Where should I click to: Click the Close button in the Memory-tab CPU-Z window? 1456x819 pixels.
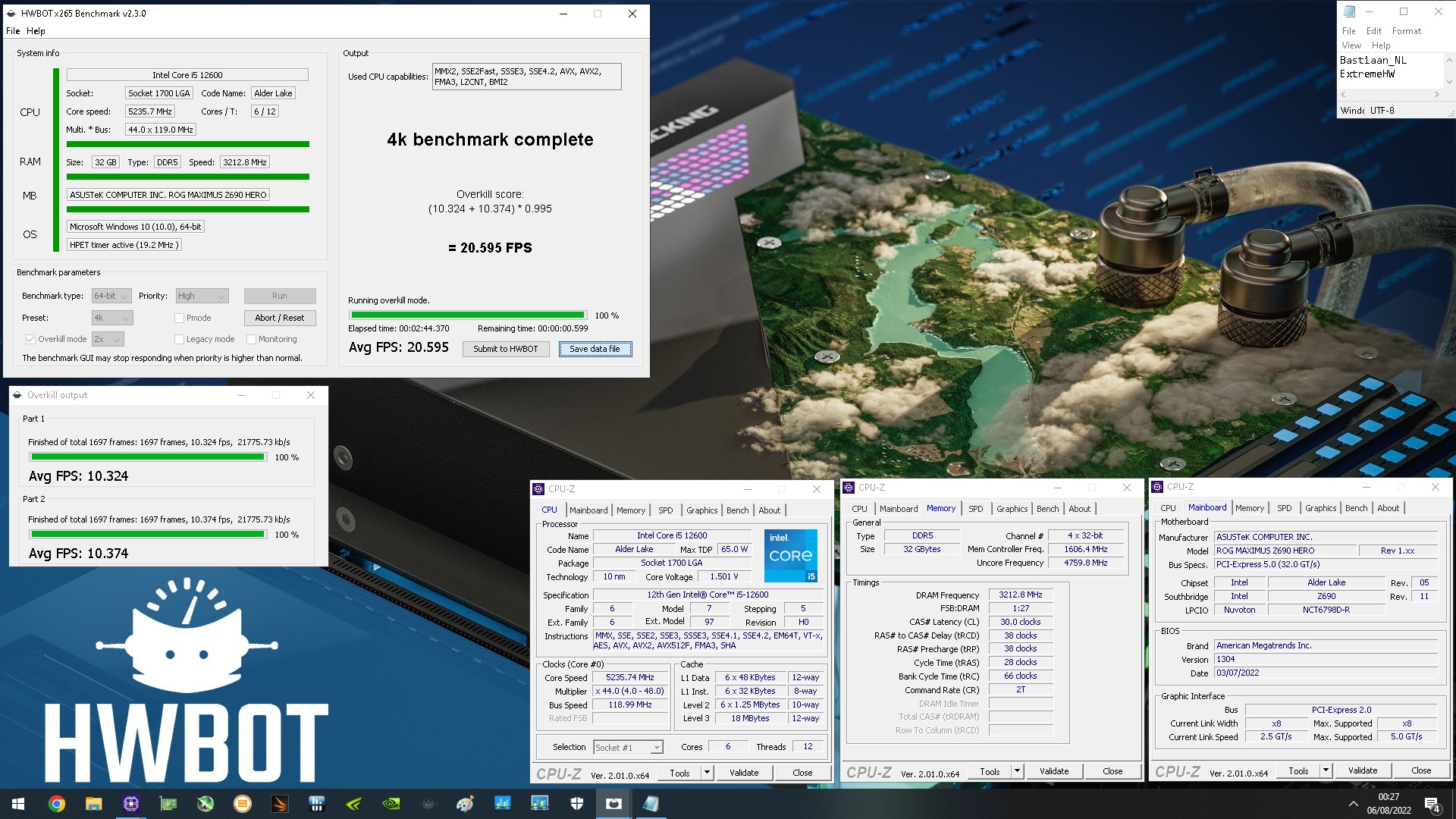(x=1112, y=771)
